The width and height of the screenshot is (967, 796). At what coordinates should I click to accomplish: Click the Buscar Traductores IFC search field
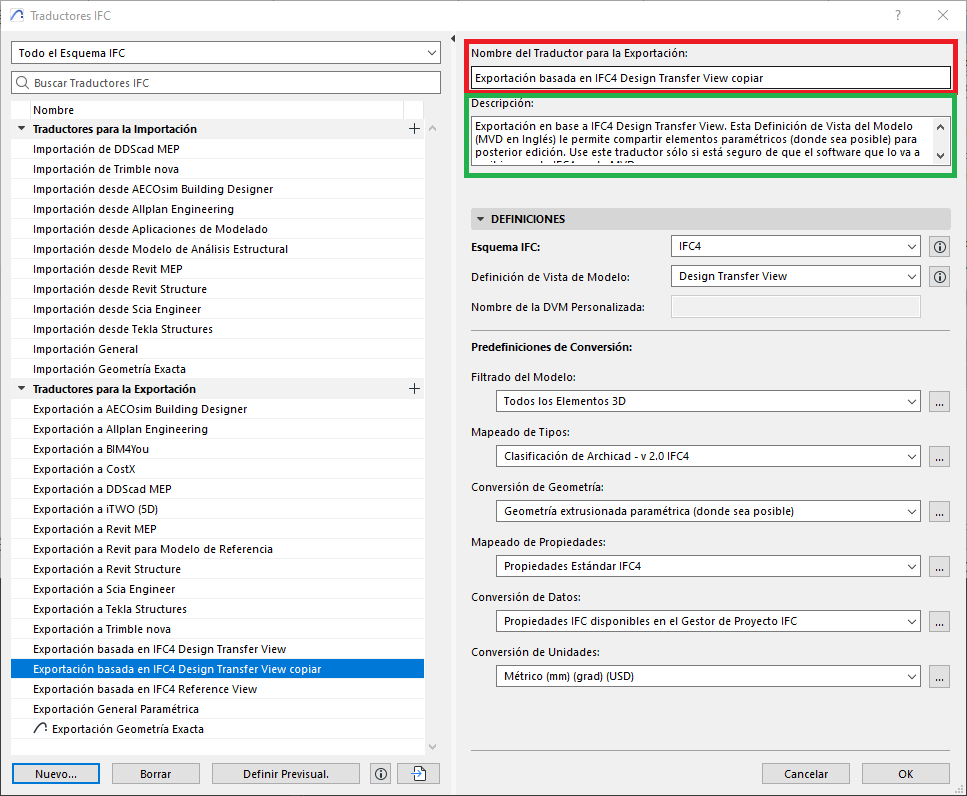pos(226,83)
